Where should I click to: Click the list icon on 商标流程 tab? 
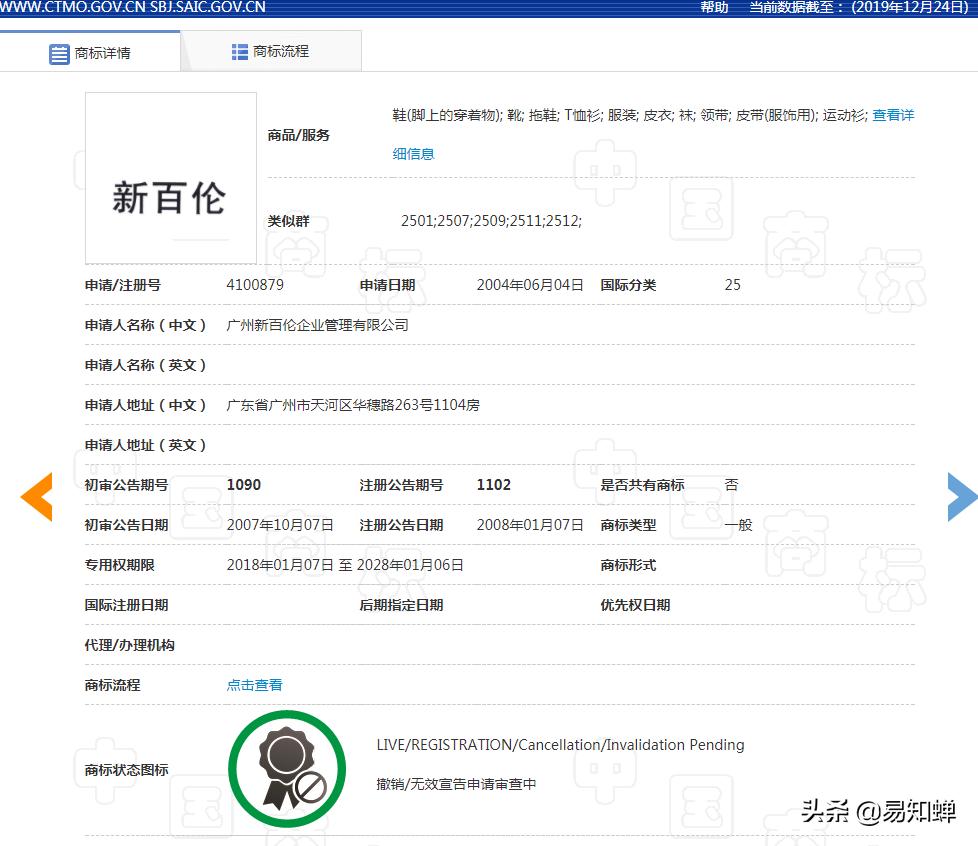click(x=240, y=50)
